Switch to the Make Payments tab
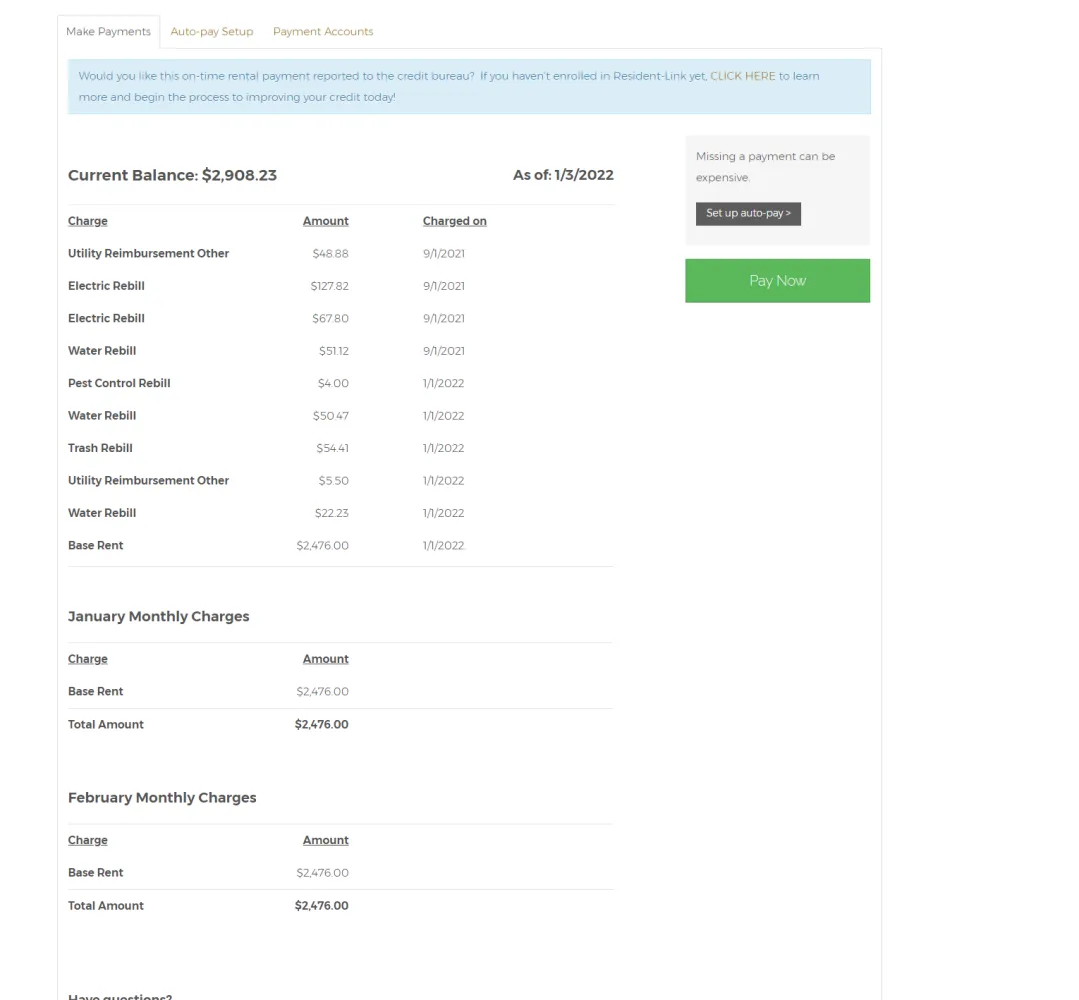This screenshot has width=1079, height=1000. (x=108, y=32)
